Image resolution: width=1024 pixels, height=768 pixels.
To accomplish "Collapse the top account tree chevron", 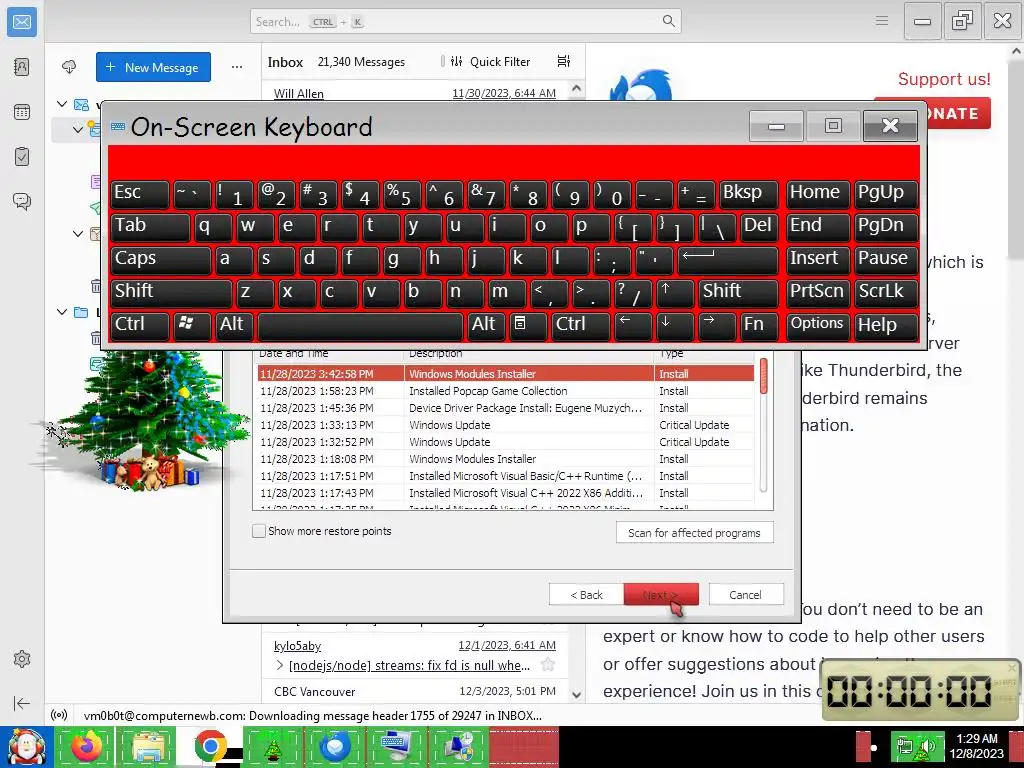I will [x=62, y=104].
